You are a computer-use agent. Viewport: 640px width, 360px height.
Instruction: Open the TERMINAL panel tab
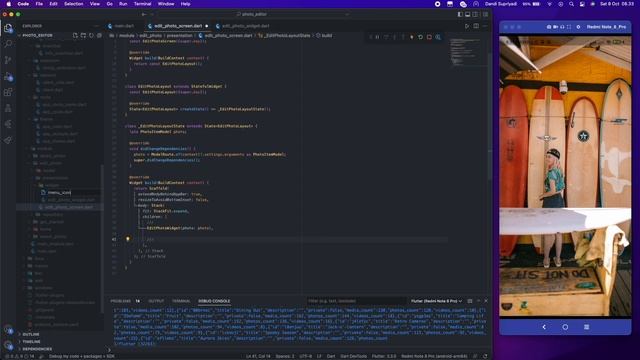tap(181, 301)
